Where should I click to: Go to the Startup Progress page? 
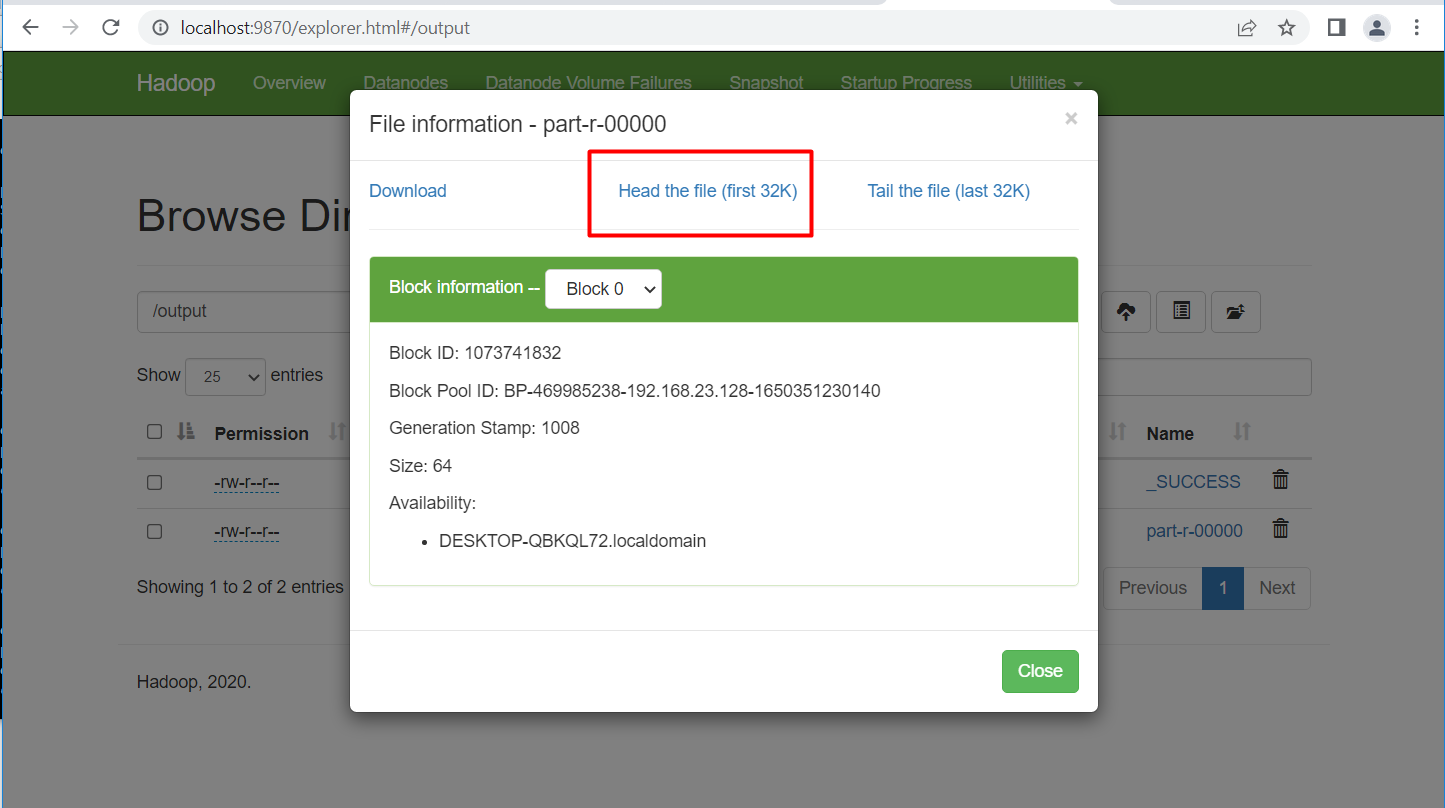point(905,83)
